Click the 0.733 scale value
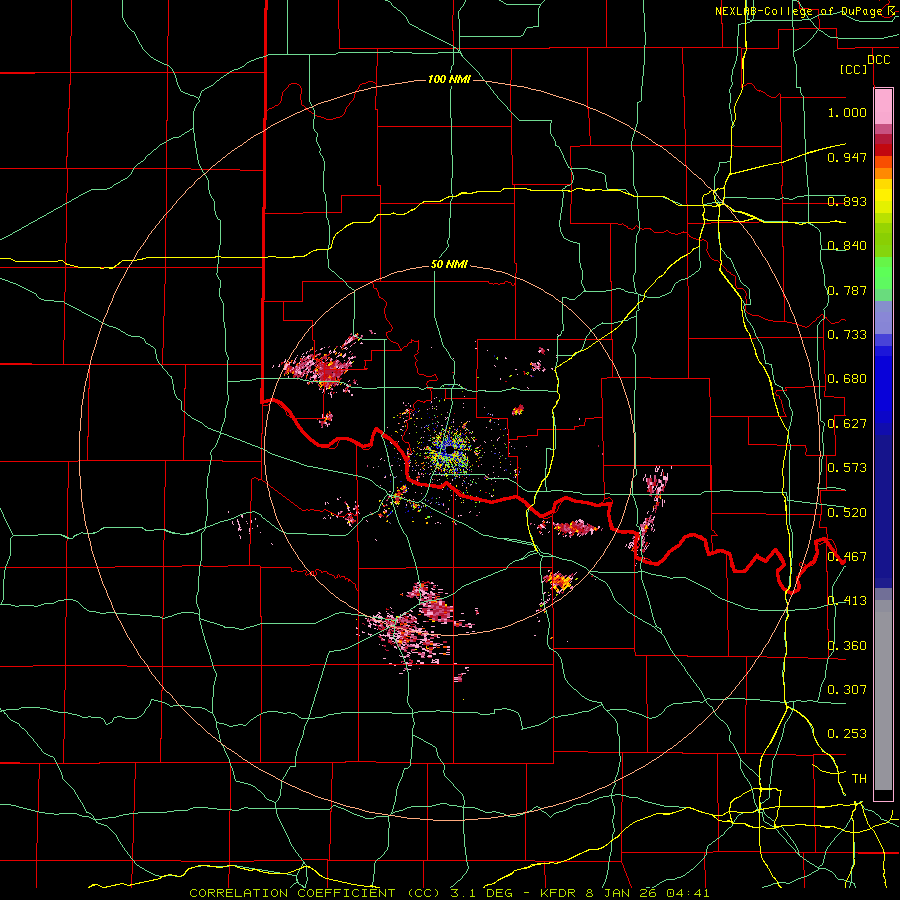This screenshot has height=900, width=900. [847, 335]
